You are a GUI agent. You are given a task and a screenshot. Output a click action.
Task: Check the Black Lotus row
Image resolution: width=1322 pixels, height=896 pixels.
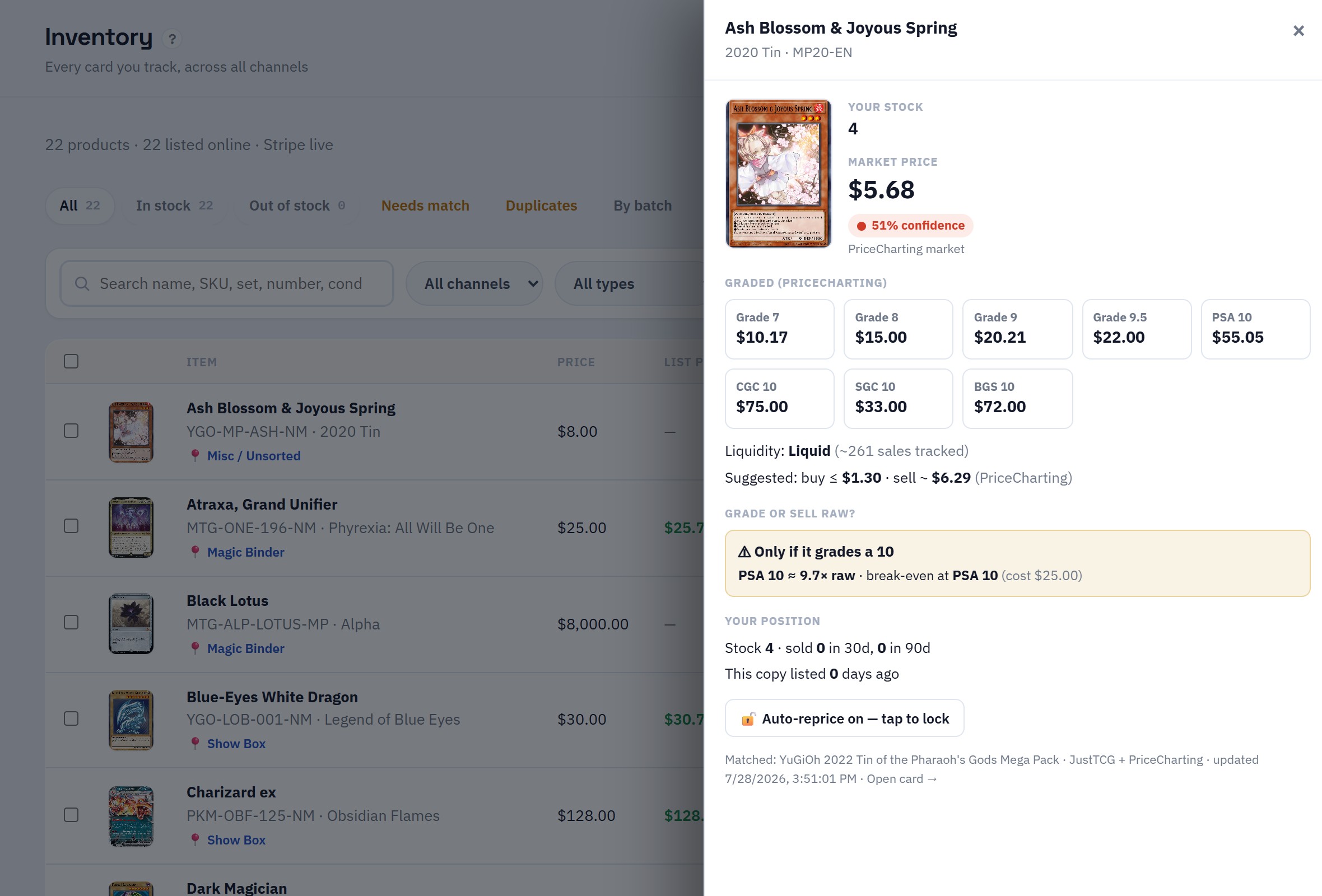pos(71,623)
